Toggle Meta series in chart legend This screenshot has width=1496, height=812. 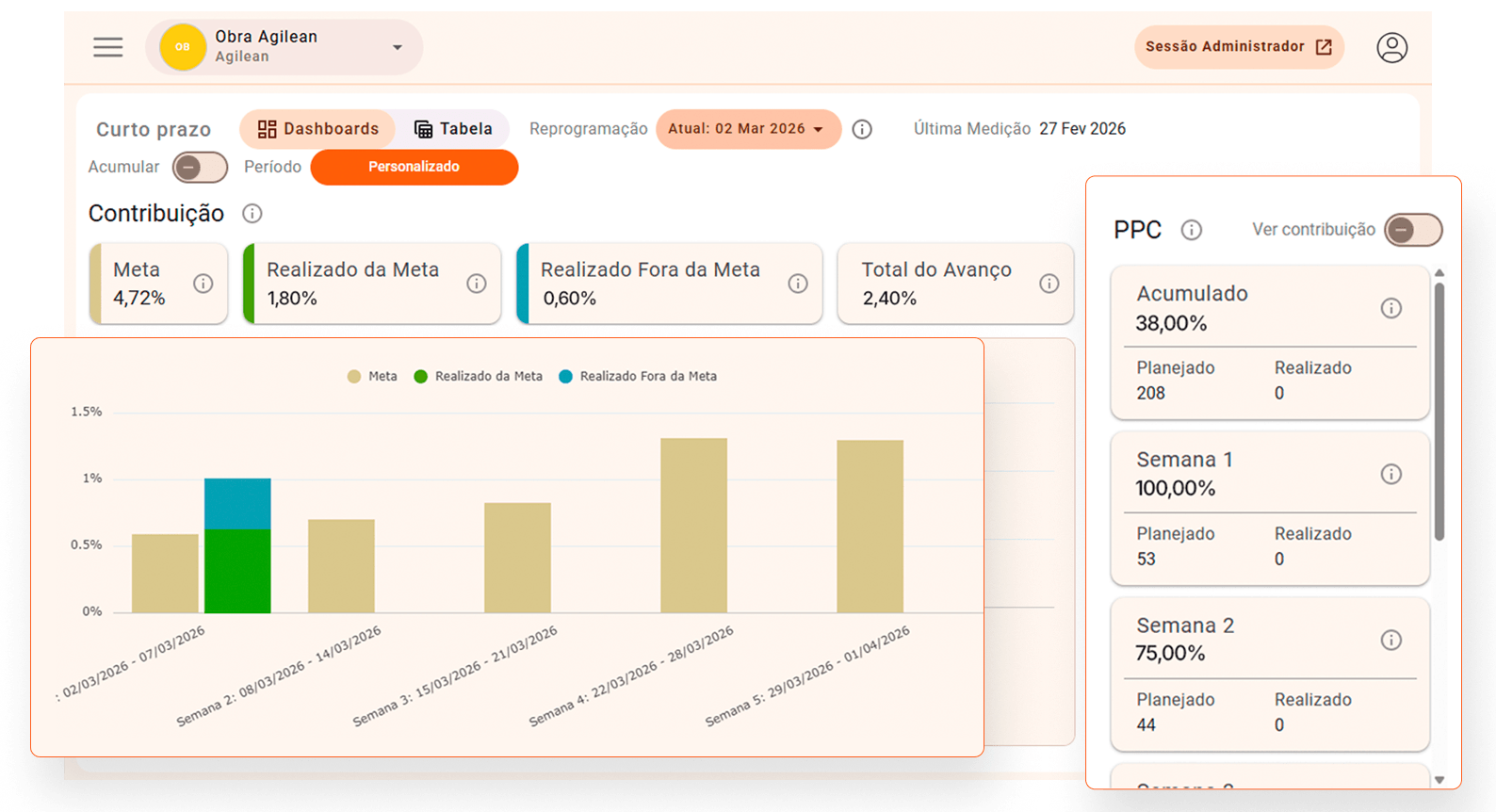[x=372, y=377]
